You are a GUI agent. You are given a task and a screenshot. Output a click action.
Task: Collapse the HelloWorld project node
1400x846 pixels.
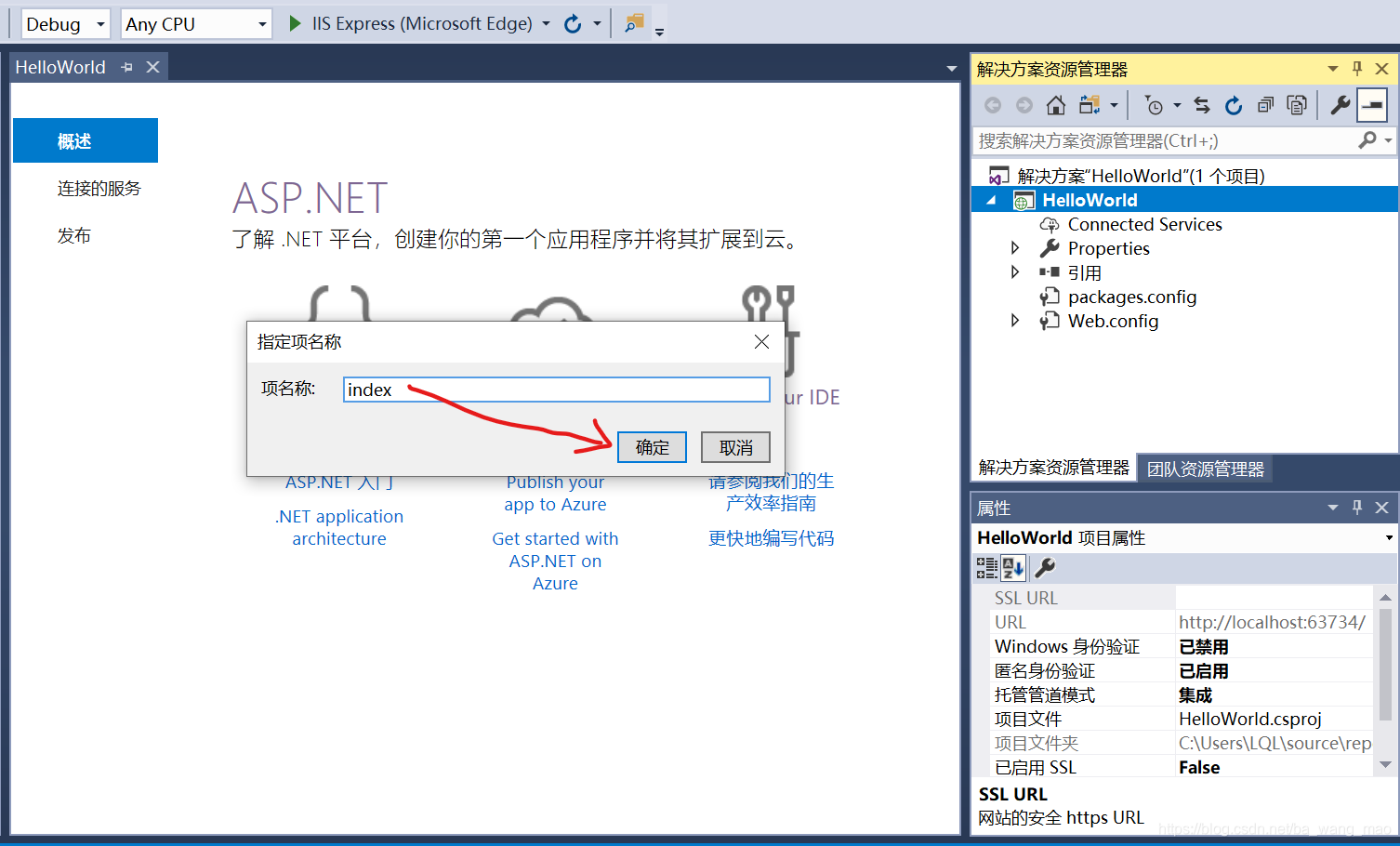pyautogui.click(x=991, y=200)
